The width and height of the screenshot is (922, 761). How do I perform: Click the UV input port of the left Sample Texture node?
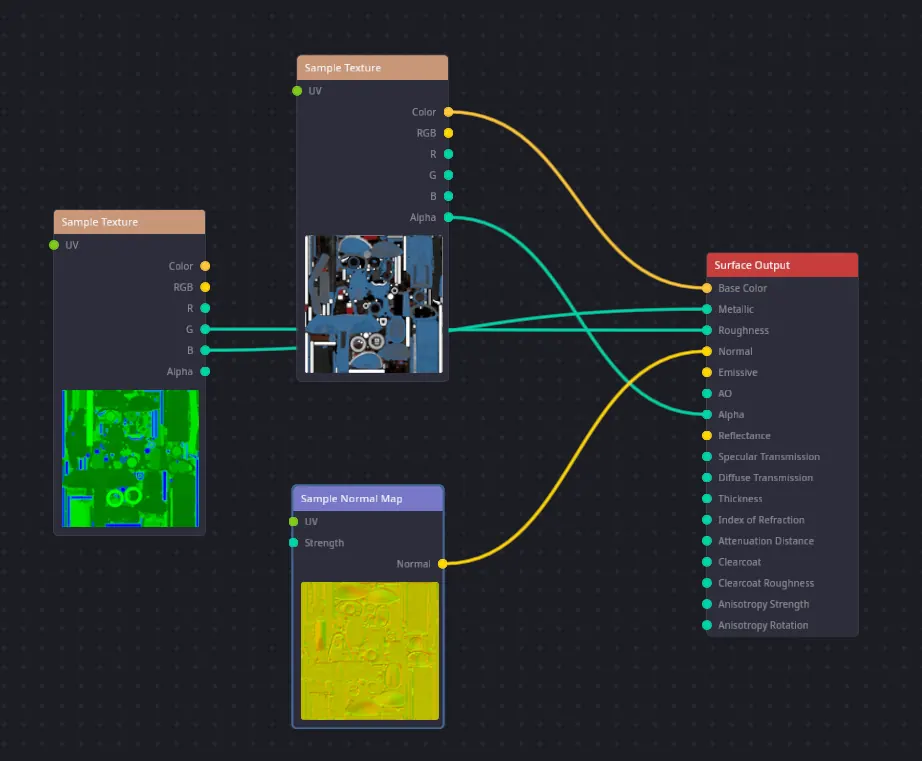54,245
